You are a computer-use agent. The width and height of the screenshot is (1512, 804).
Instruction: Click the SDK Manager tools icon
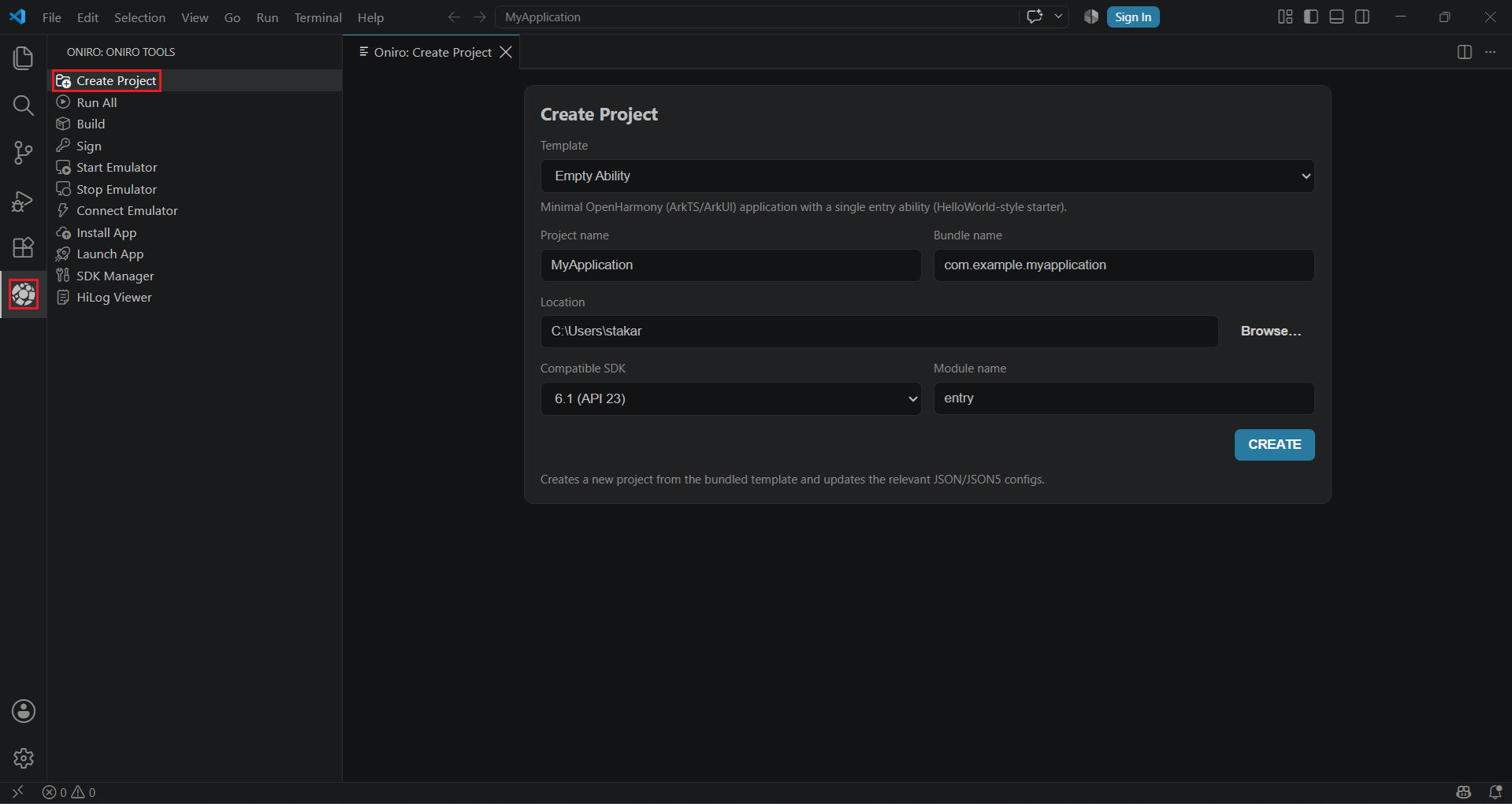click(x=64, y=276)
